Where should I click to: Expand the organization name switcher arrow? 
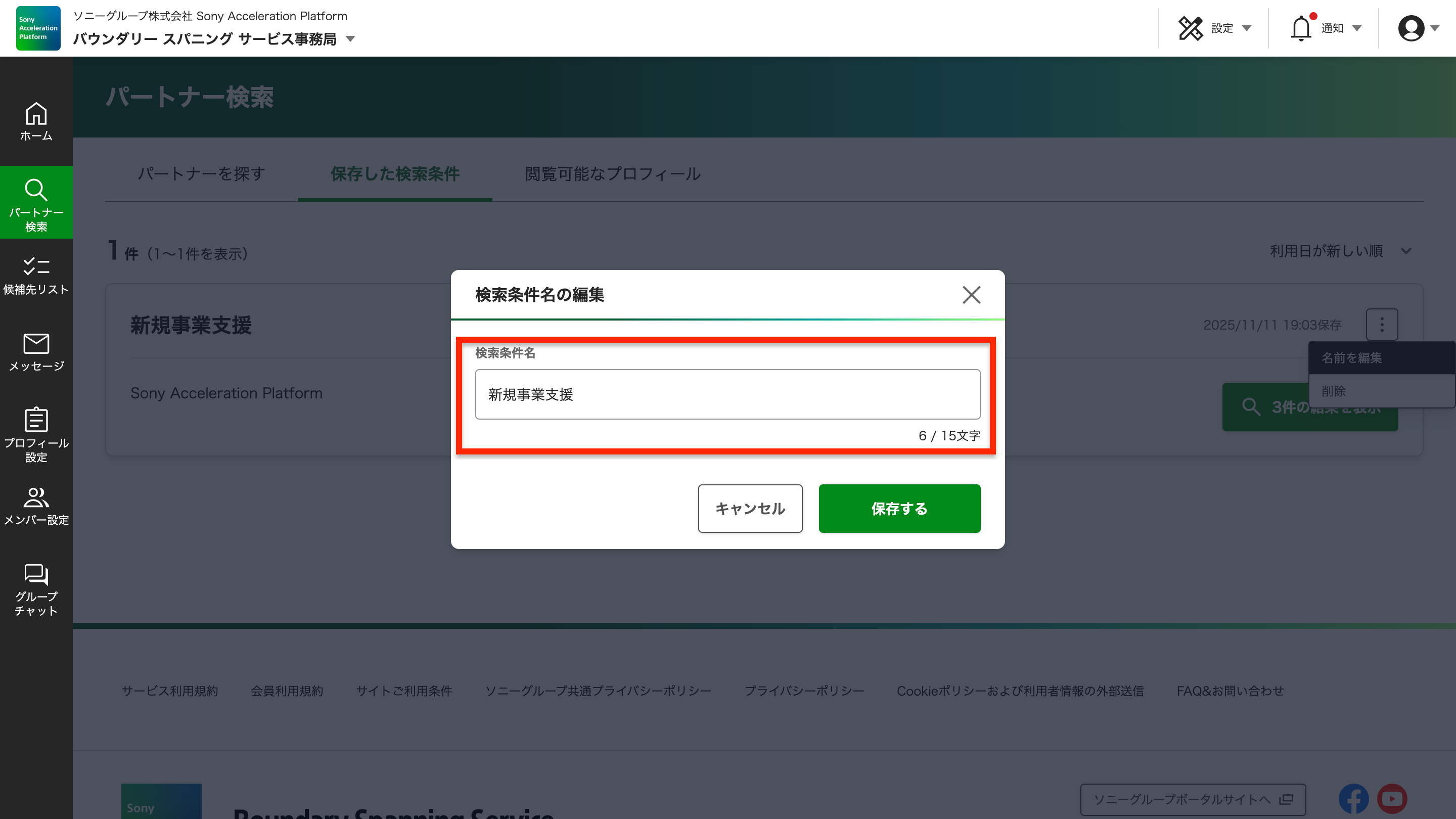pos(350,39)
